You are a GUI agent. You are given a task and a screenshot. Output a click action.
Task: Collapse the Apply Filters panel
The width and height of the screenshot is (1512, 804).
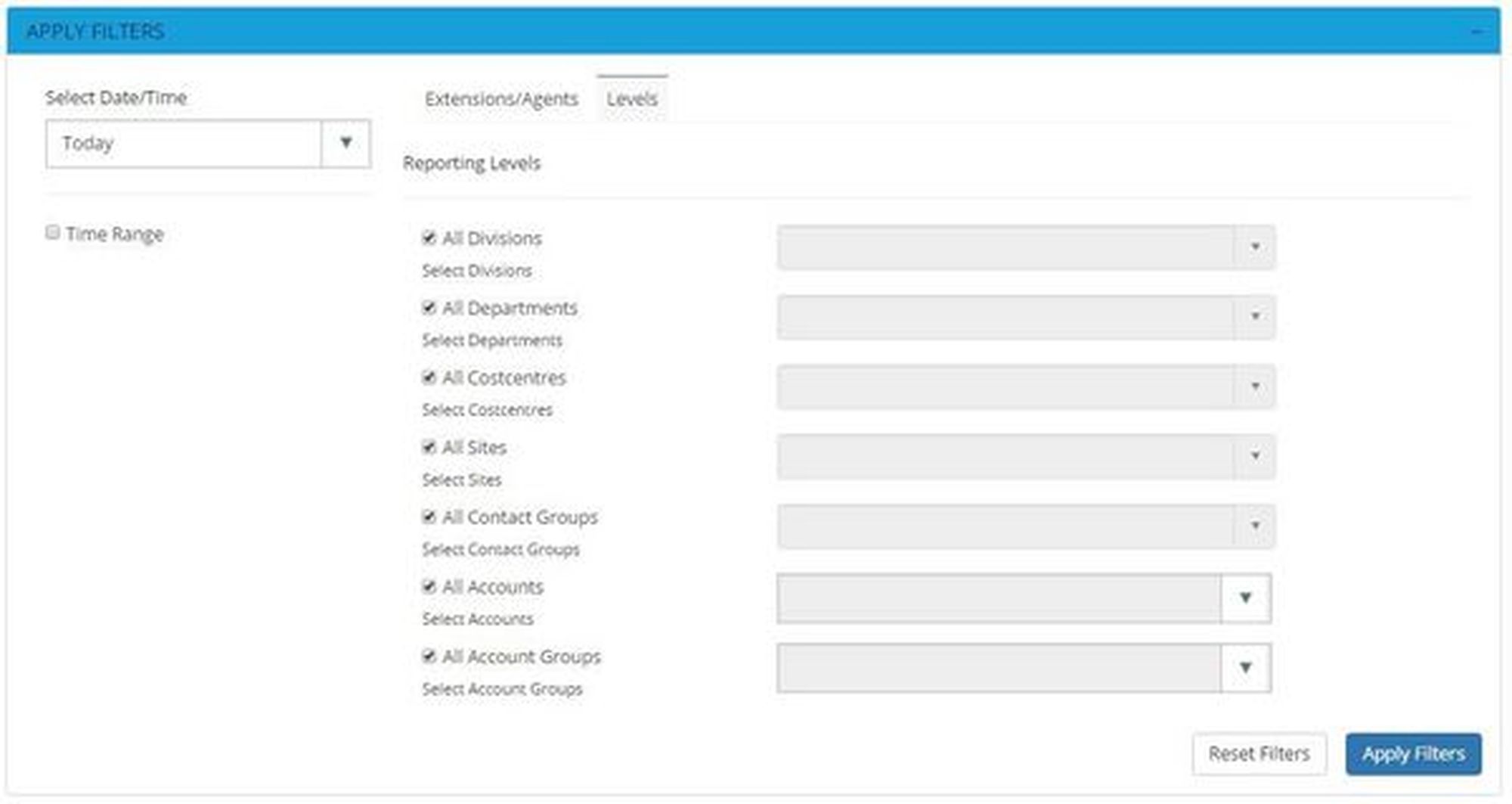coord(1476,32)
